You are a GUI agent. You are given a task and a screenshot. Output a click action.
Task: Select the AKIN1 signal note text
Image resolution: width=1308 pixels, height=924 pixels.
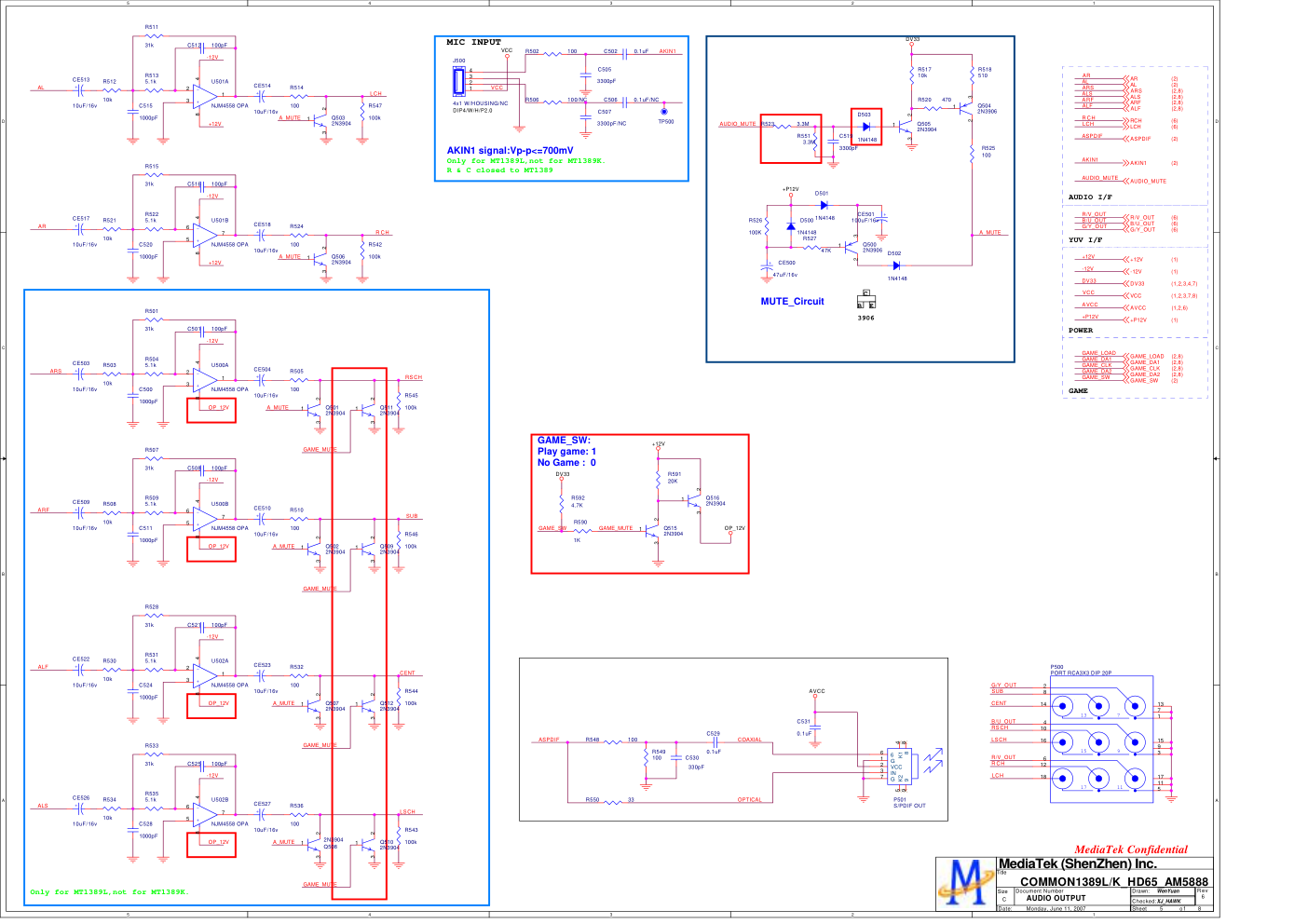pyautogui.click(x=510, y=150)
